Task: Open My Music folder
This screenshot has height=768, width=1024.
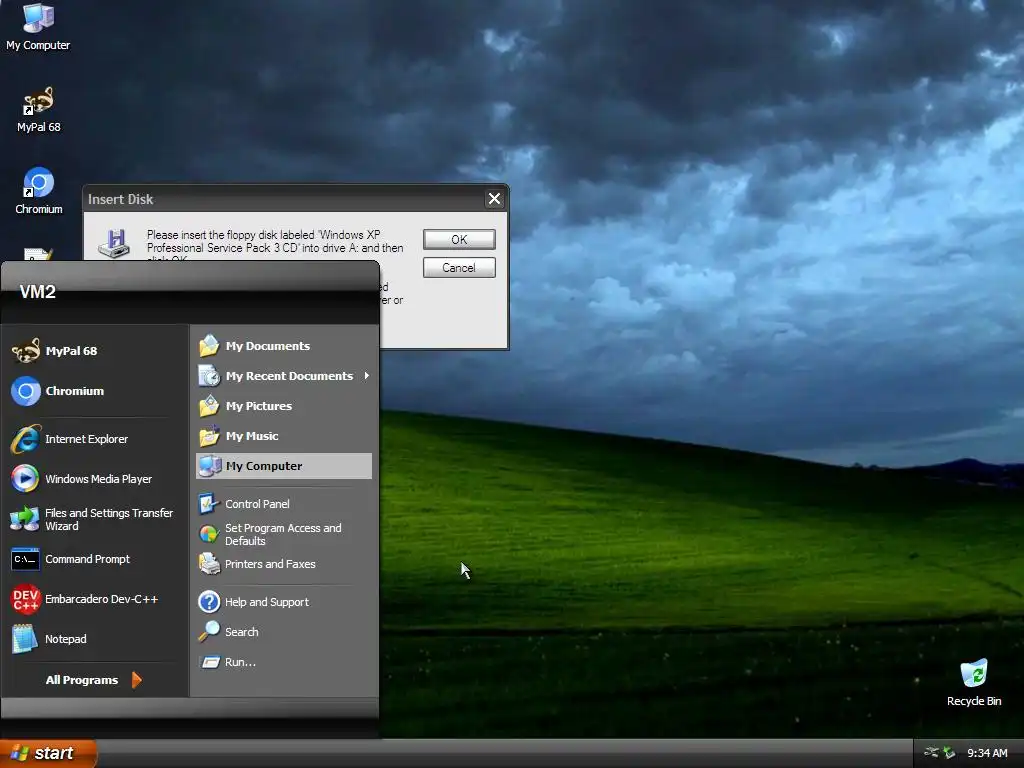Action: (283, 436)
